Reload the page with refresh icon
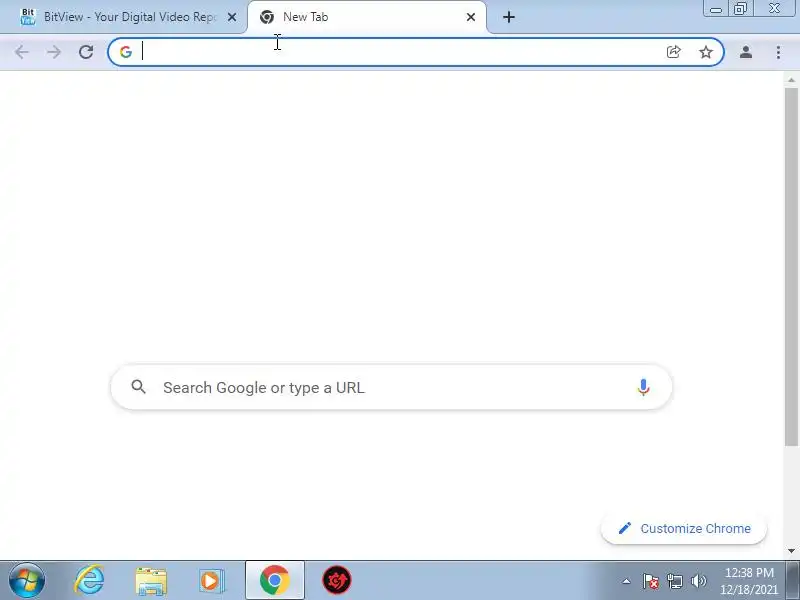The image size is (800, 600). (x=86, y=52)
